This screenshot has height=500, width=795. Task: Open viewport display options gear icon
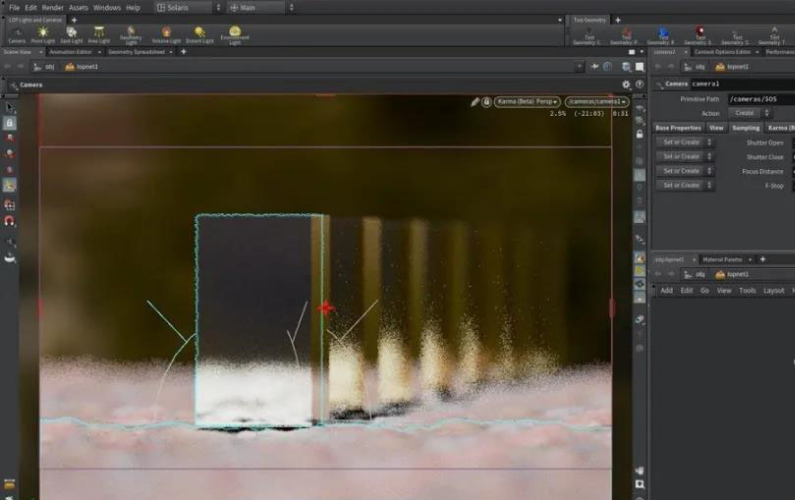pos(626,85)
